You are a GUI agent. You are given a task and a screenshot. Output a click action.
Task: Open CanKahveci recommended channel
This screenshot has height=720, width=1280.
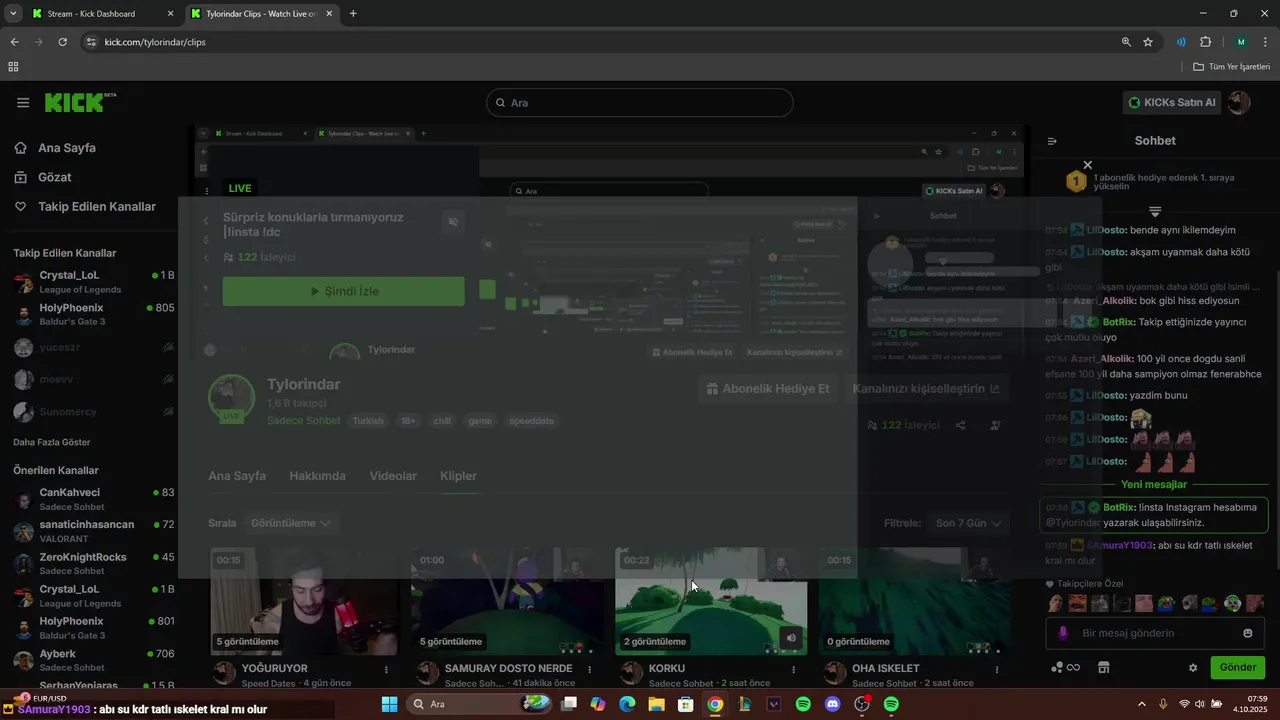(95, 499)
